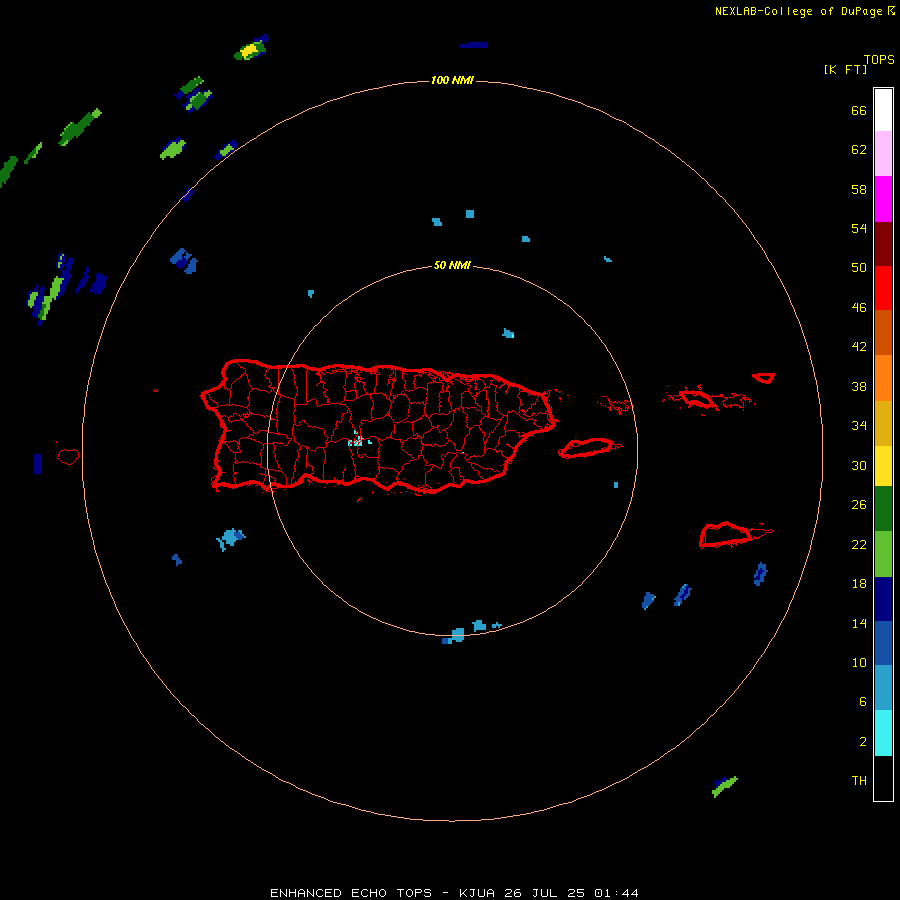This screenshot has width=900, height=900.
Task: Choose the light orange legend swatch
Action: coord(883,378)
